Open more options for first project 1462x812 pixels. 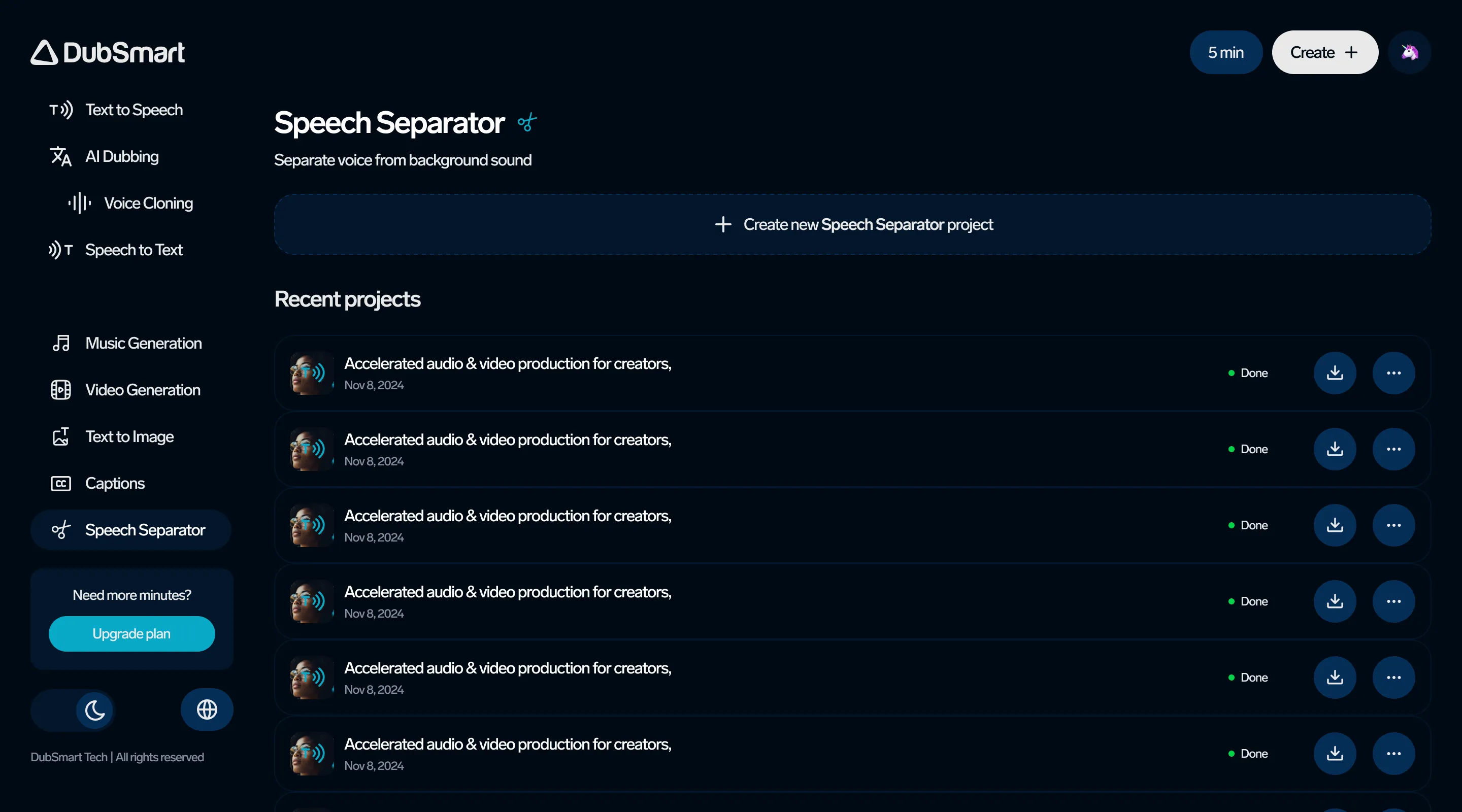click(x=1394, y=374)
